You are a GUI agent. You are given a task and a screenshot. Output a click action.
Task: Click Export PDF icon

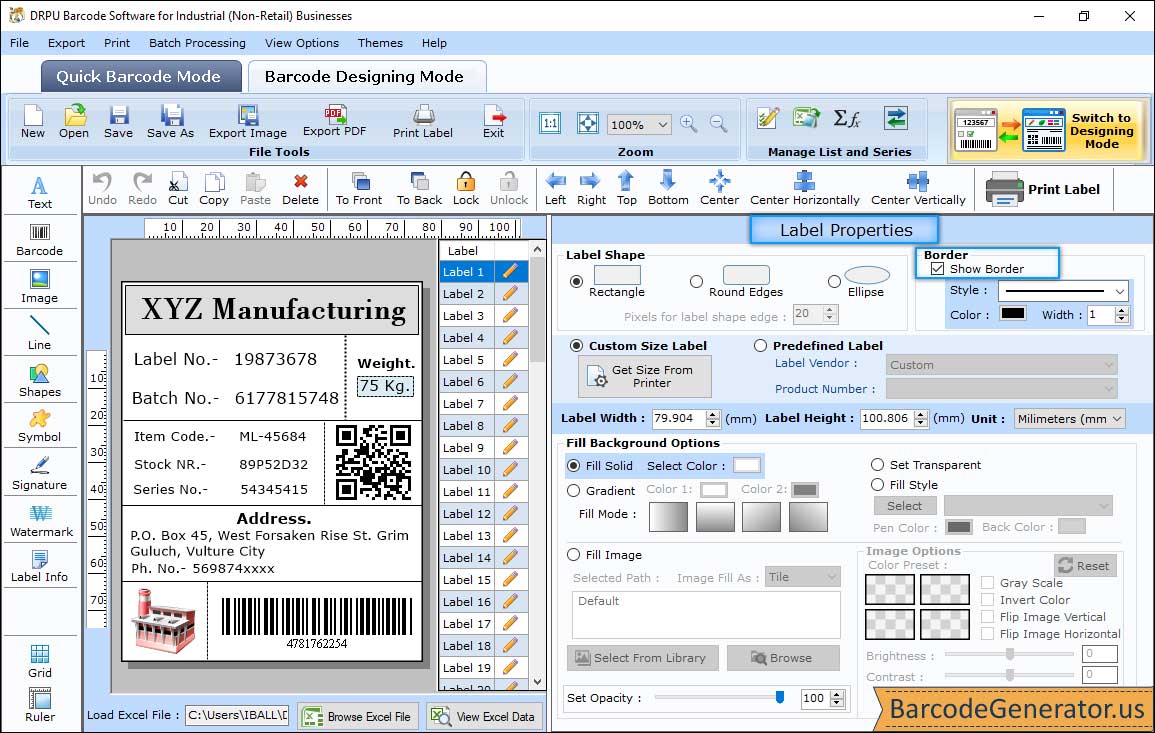334,122
